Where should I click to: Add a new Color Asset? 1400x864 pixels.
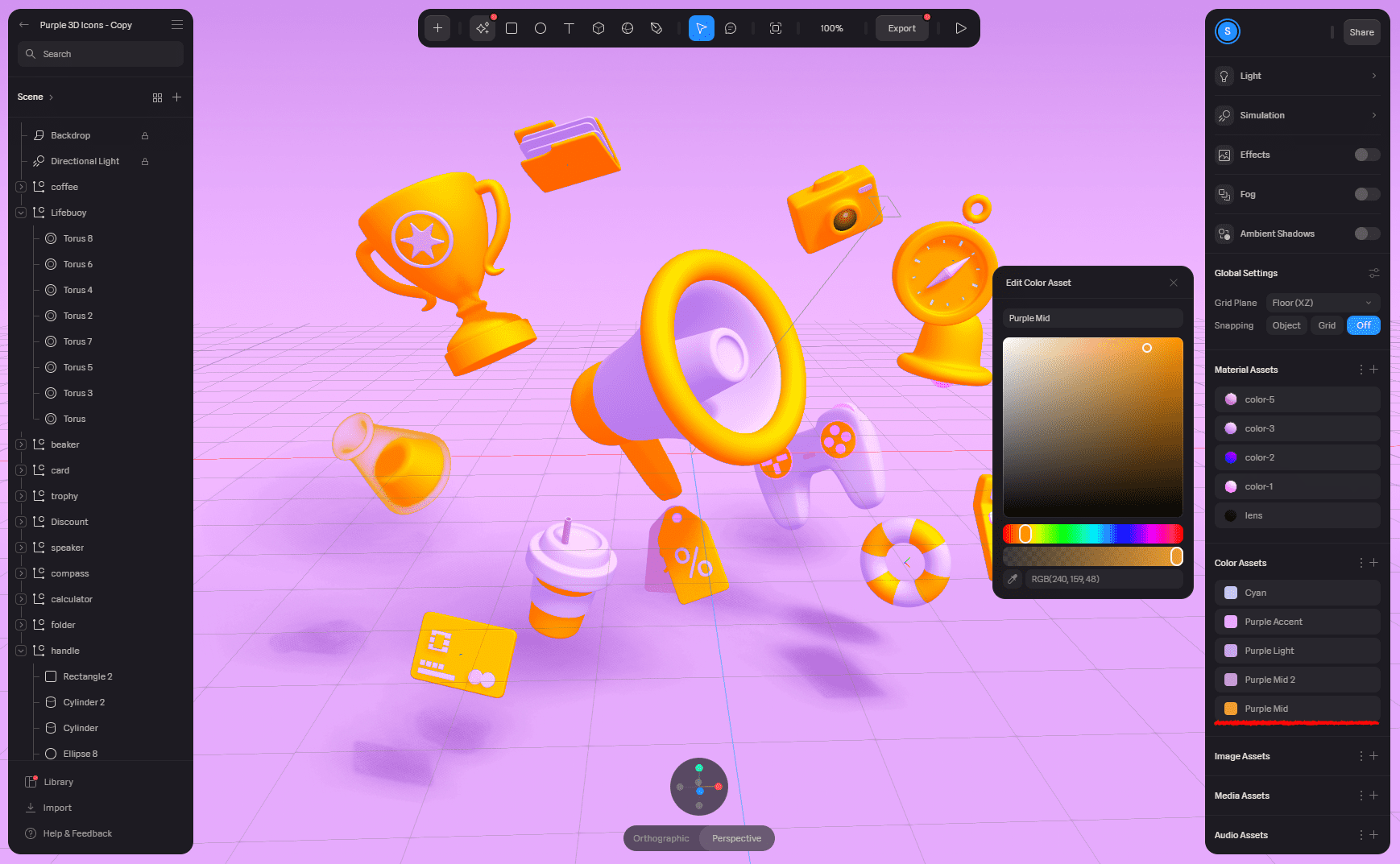coord(1374,563)
